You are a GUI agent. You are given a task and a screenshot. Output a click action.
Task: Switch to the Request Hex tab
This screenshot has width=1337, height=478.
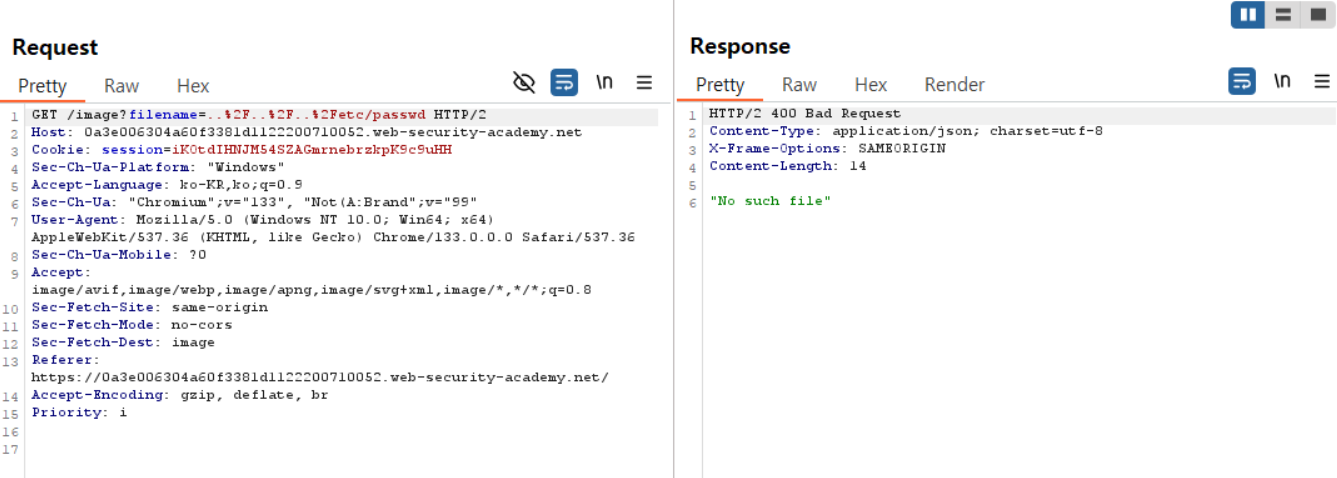(x=193, y=86)
